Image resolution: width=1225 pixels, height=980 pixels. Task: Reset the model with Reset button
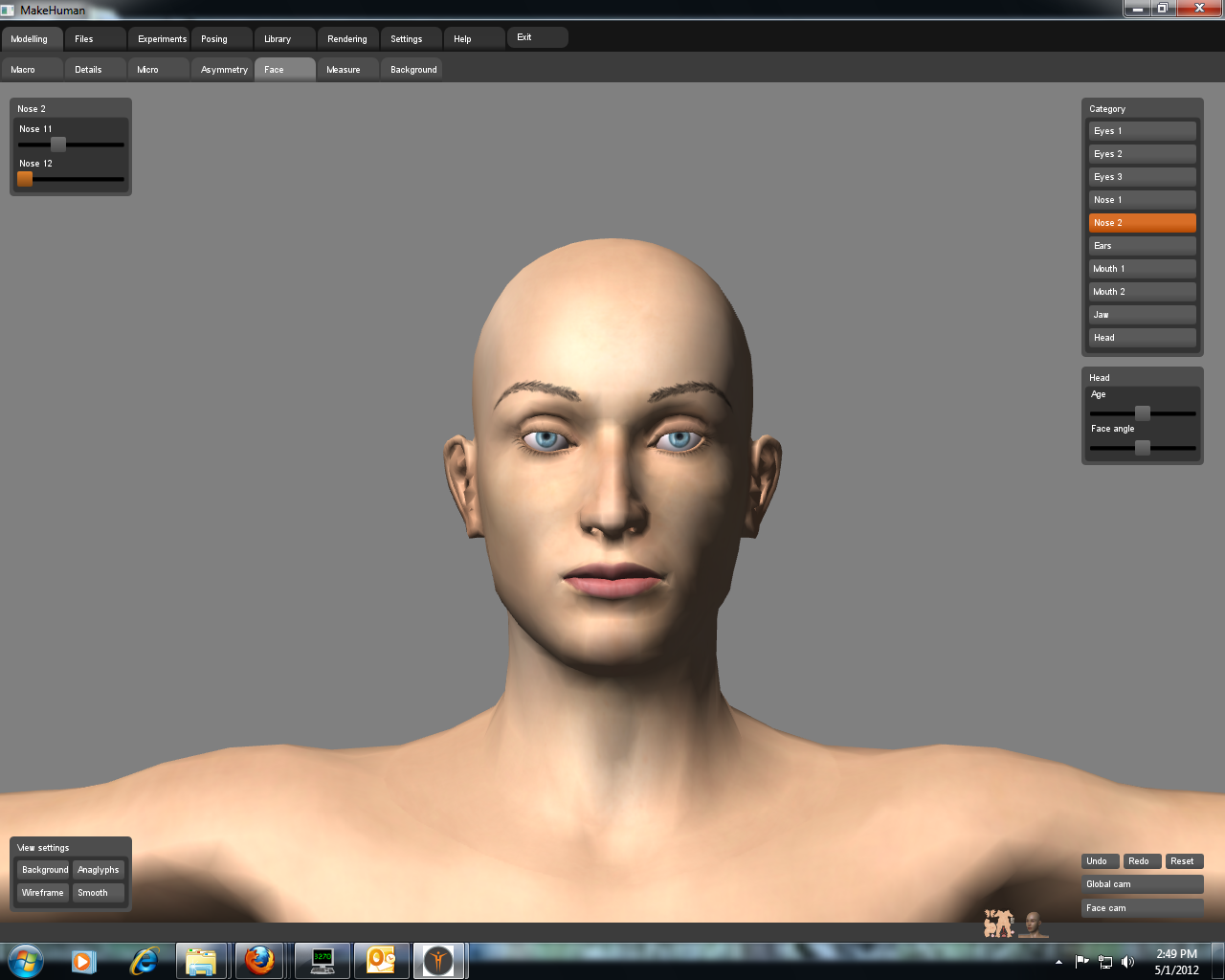pos(1185,861)
